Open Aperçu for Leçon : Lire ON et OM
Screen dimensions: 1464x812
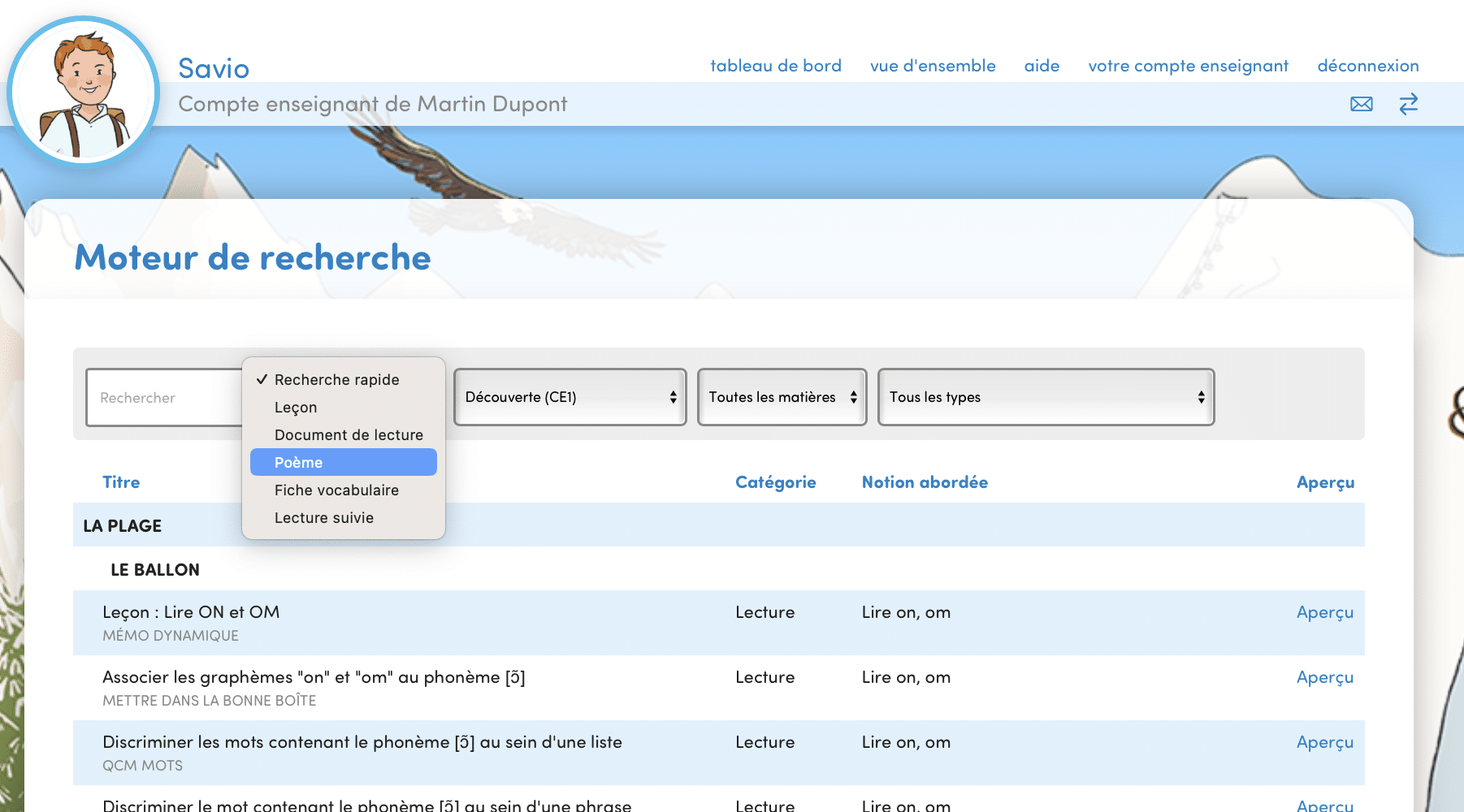[1325, 612]
